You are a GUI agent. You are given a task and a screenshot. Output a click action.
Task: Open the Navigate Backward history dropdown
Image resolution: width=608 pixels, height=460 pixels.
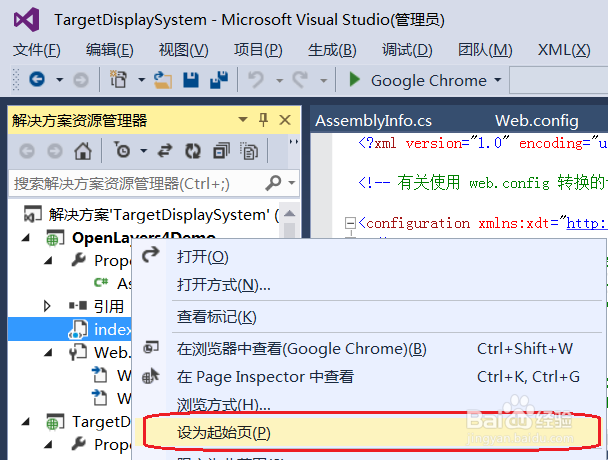point(59,80)
